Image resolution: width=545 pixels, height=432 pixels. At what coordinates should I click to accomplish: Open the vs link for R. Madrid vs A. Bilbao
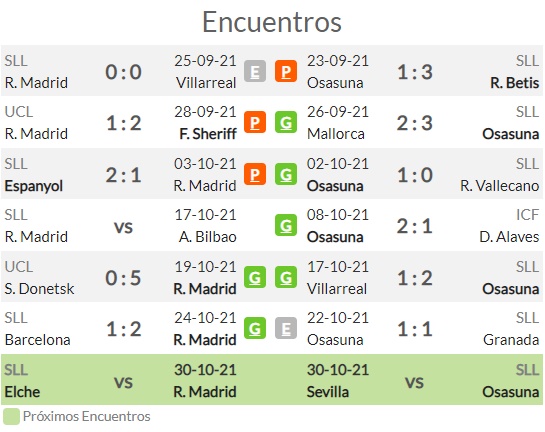[x=123, y=228]
